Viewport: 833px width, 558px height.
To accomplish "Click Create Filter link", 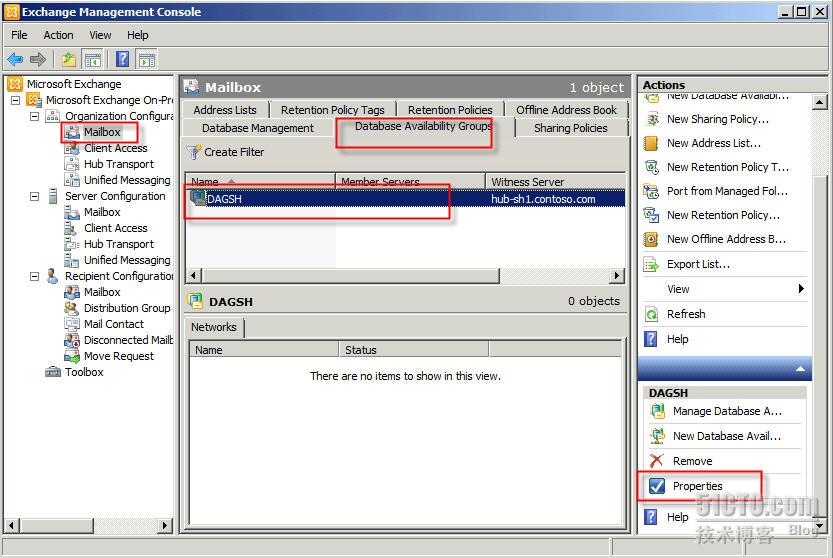I will pos(234,152).
